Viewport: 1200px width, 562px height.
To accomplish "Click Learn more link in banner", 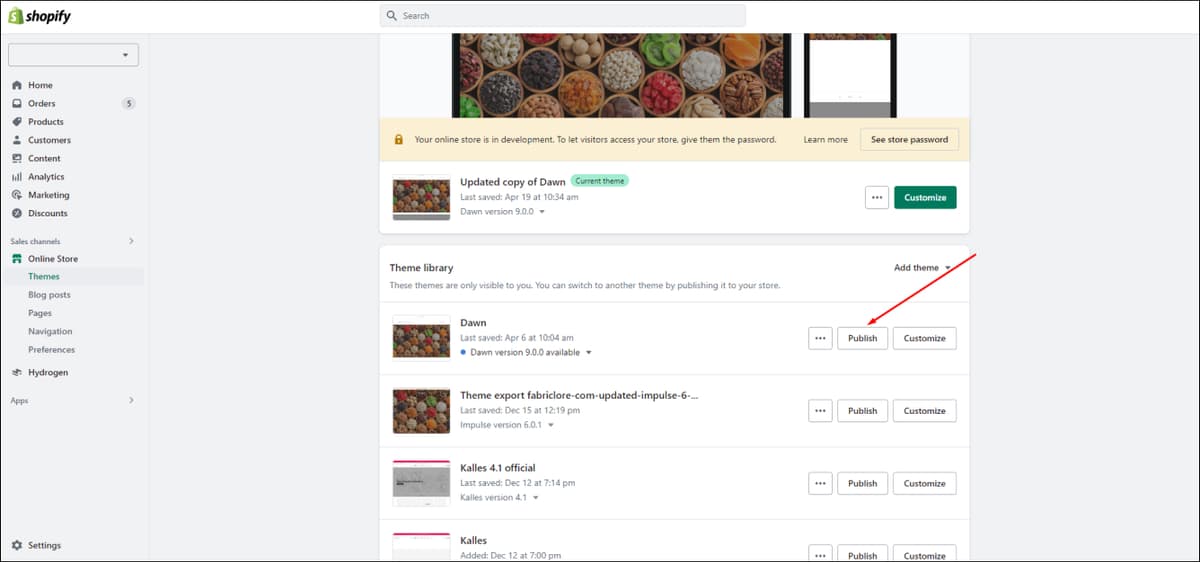I will coord(825,139).
